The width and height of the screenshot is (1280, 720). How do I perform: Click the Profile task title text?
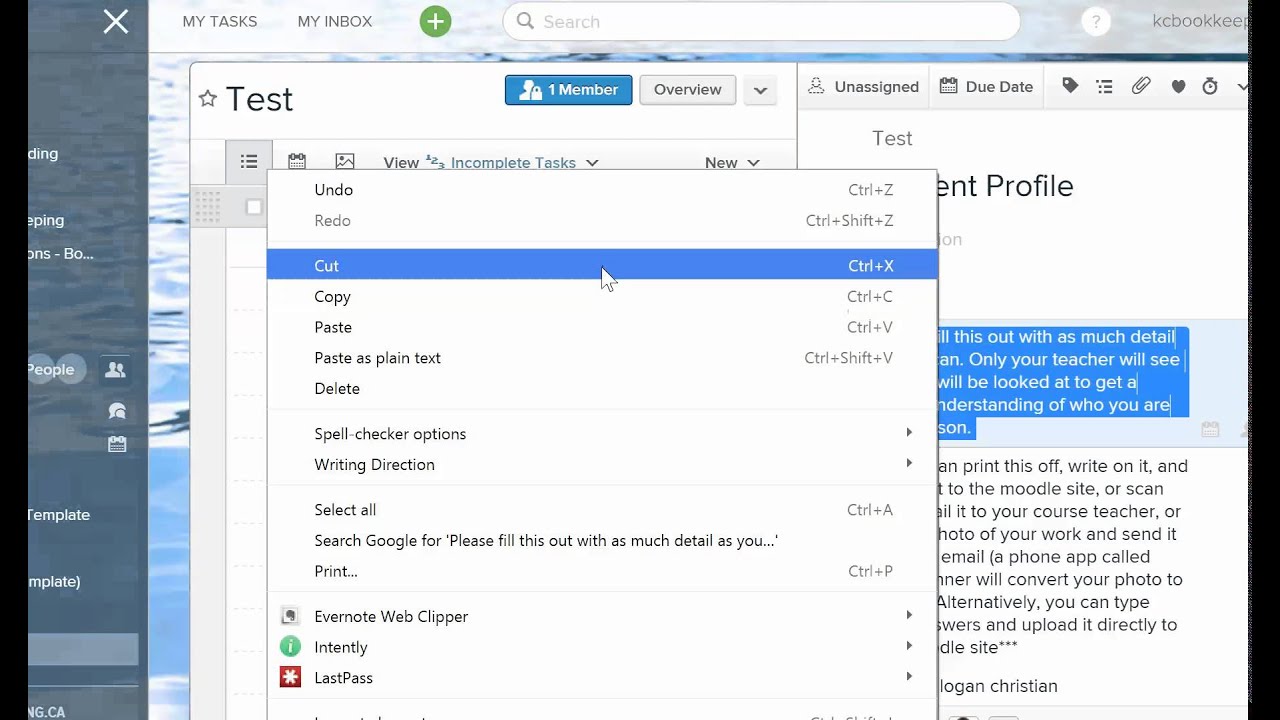pos(1006,186)
